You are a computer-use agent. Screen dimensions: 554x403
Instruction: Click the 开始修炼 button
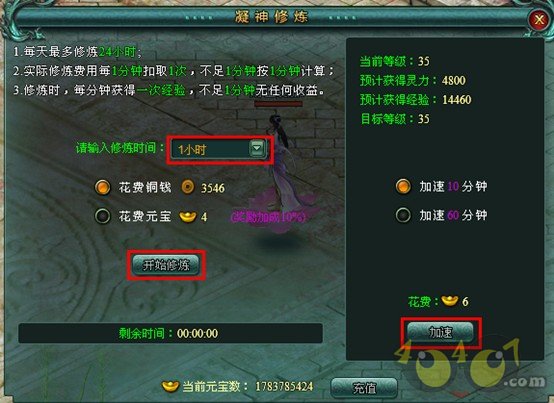pos(166,265)
